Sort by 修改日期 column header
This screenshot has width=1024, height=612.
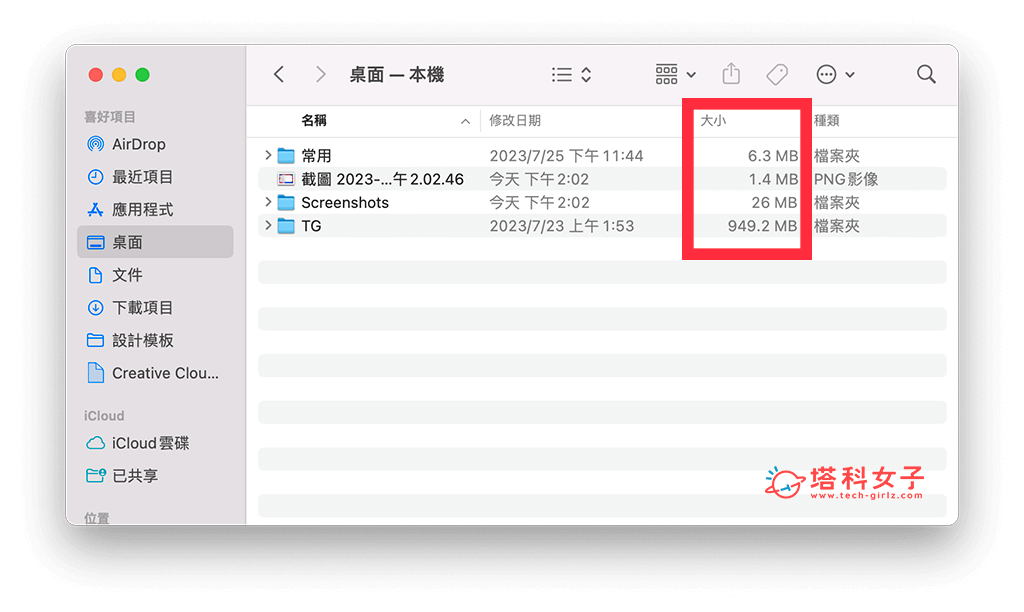(515, 120)
